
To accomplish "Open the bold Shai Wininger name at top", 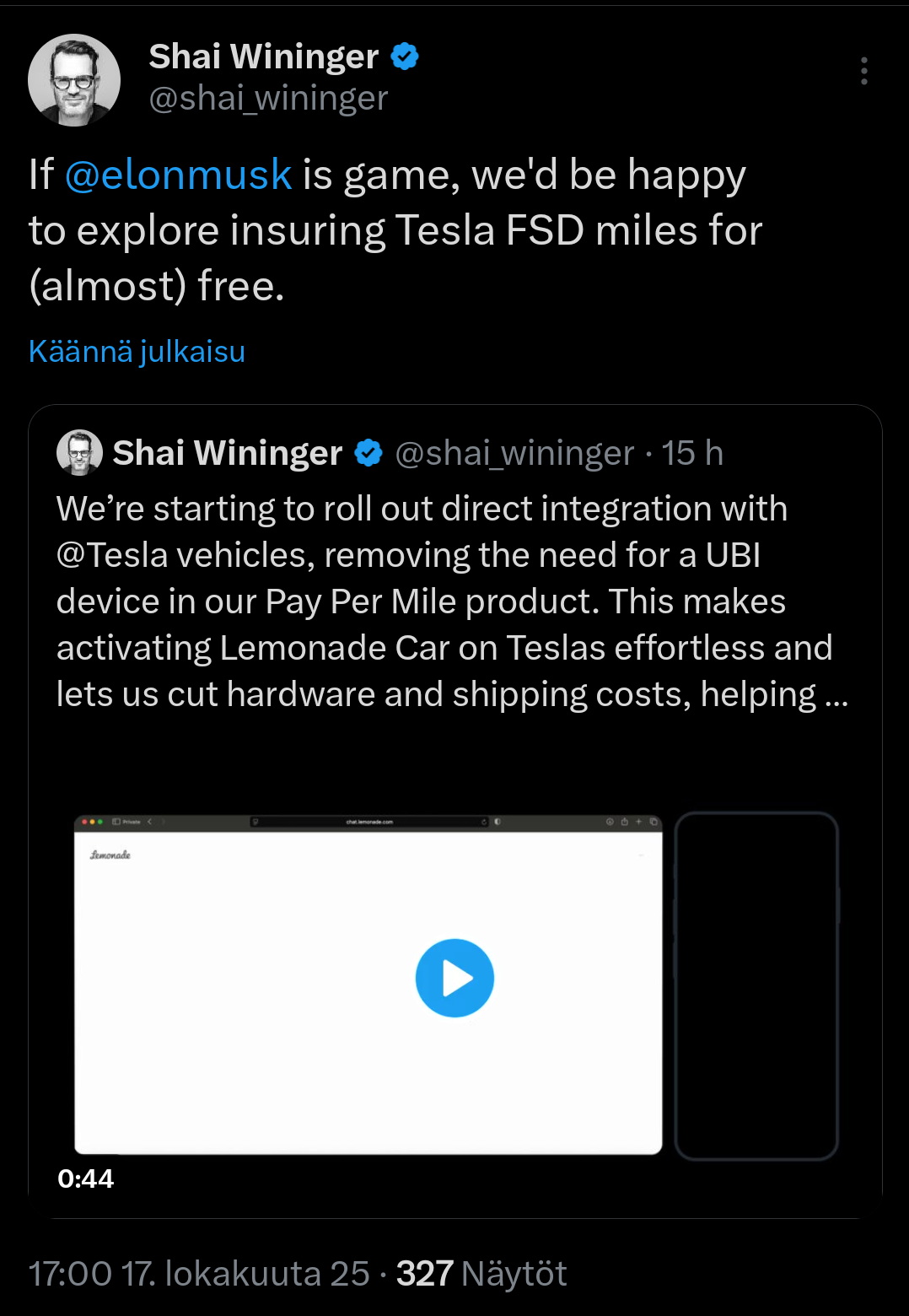I will 263,57.
